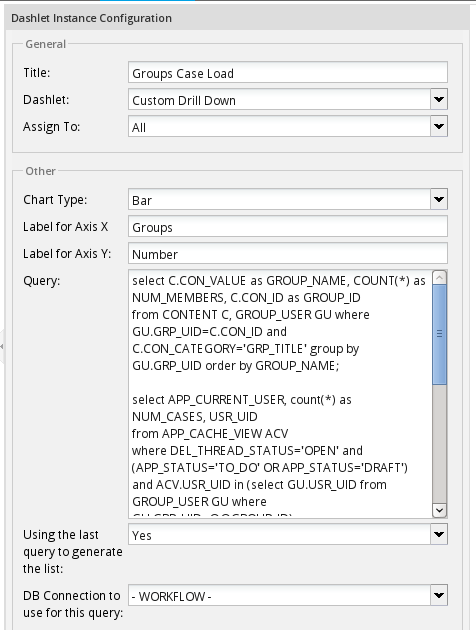Click the Yes value combo field
Screen dimensions: 476x630
pyautogui.click(x=280, y=534)
